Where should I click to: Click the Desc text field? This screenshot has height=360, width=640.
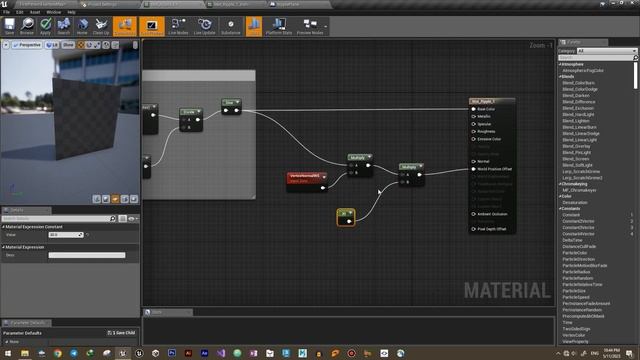(87, 255)
